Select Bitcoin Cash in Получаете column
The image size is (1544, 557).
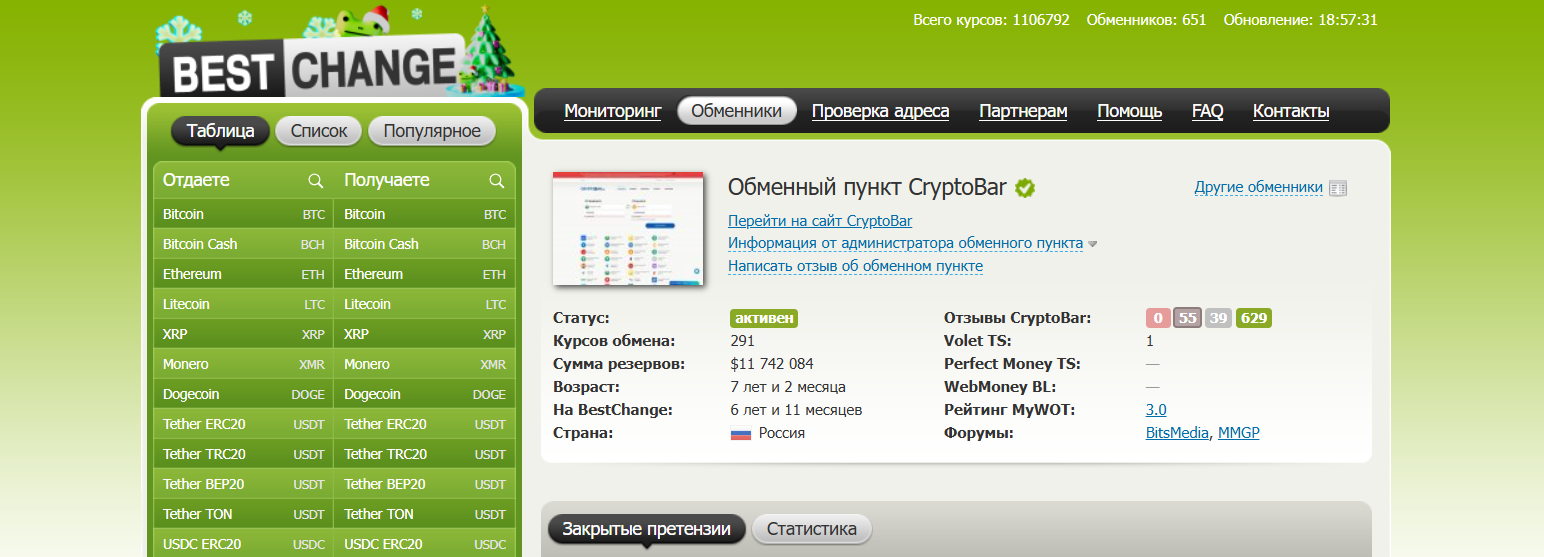coord(425,244)
